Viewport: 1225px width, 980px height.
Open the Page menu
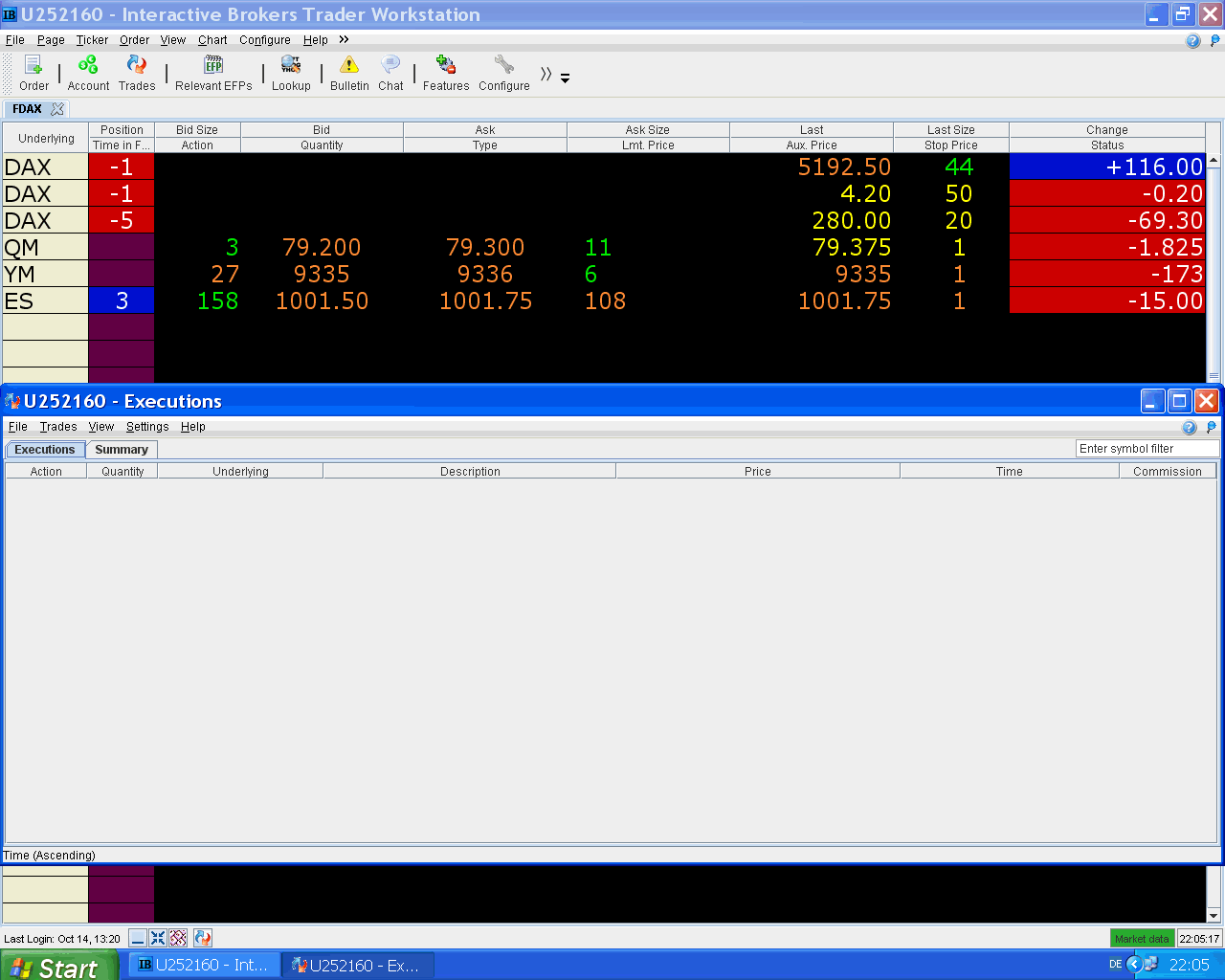[x=51, y=40]
